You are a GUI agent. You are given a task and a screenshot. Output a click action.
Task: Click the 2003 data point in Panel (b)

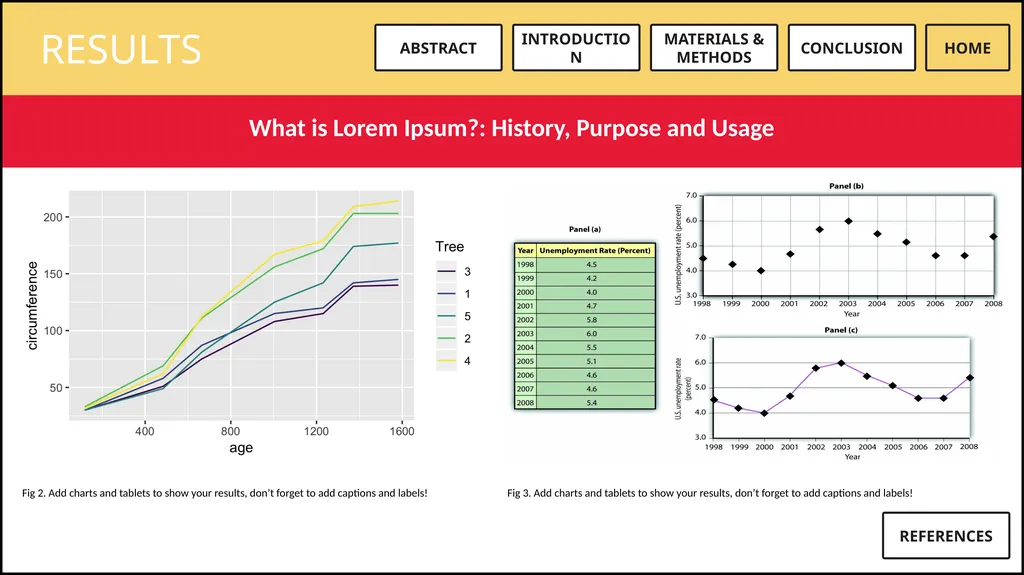(848, 222)
